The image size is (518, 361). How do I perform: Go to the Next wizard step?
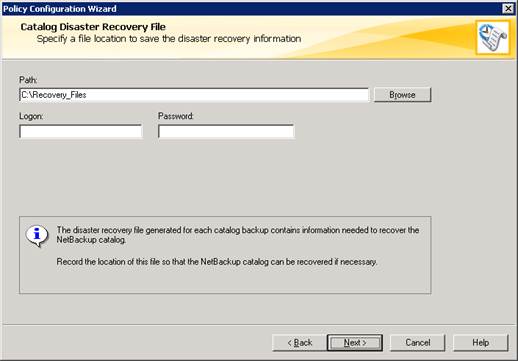point(355,343)
